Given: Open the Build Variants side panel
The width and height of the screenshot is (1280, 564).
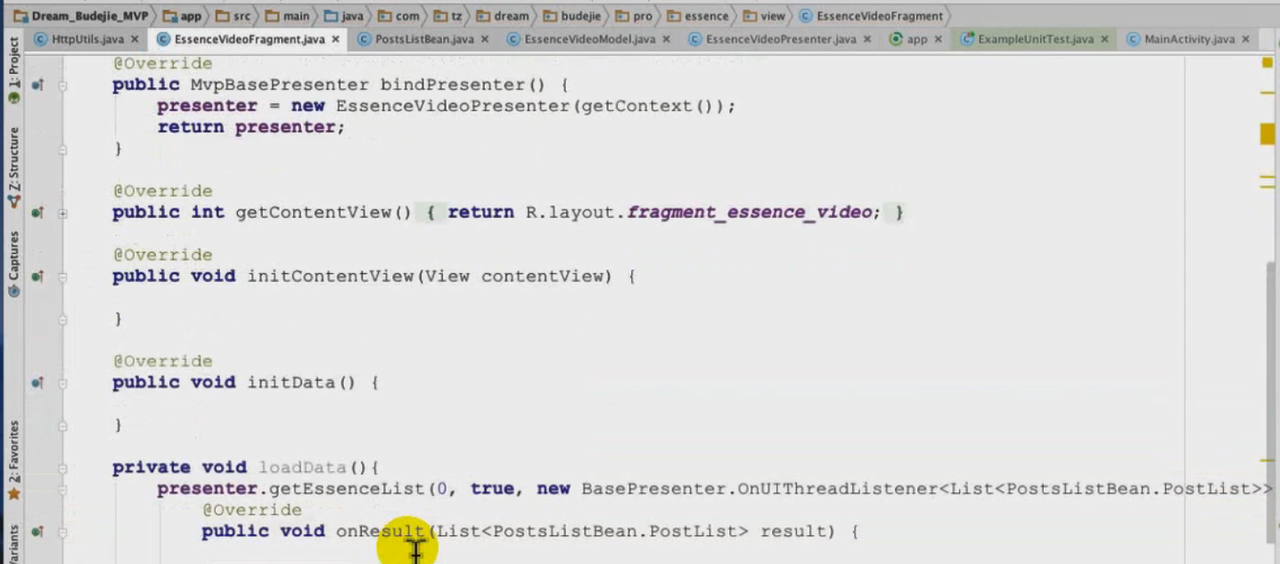Looking at the screenshot, I should click(14, 545).
